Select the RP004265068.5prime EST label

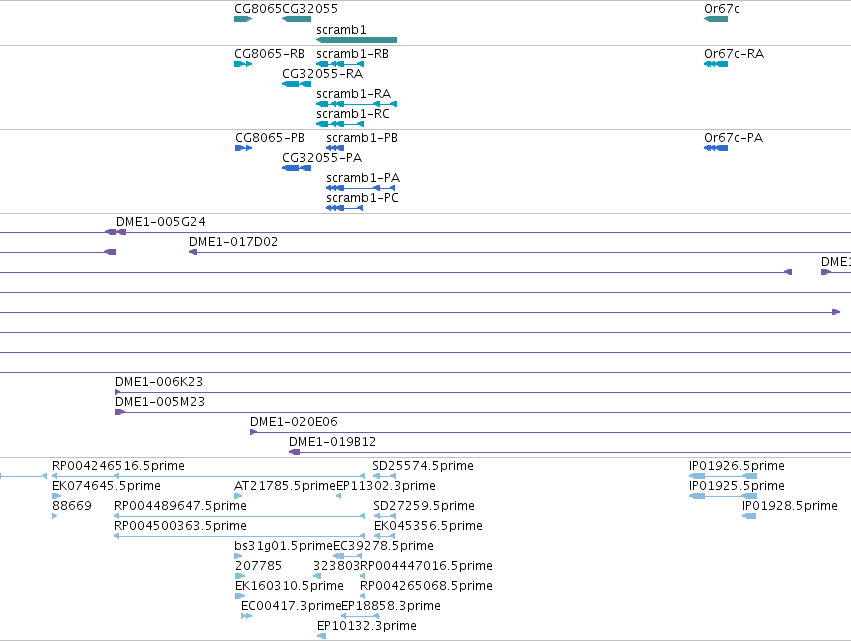pyautogui.click(x=427, y=587)
